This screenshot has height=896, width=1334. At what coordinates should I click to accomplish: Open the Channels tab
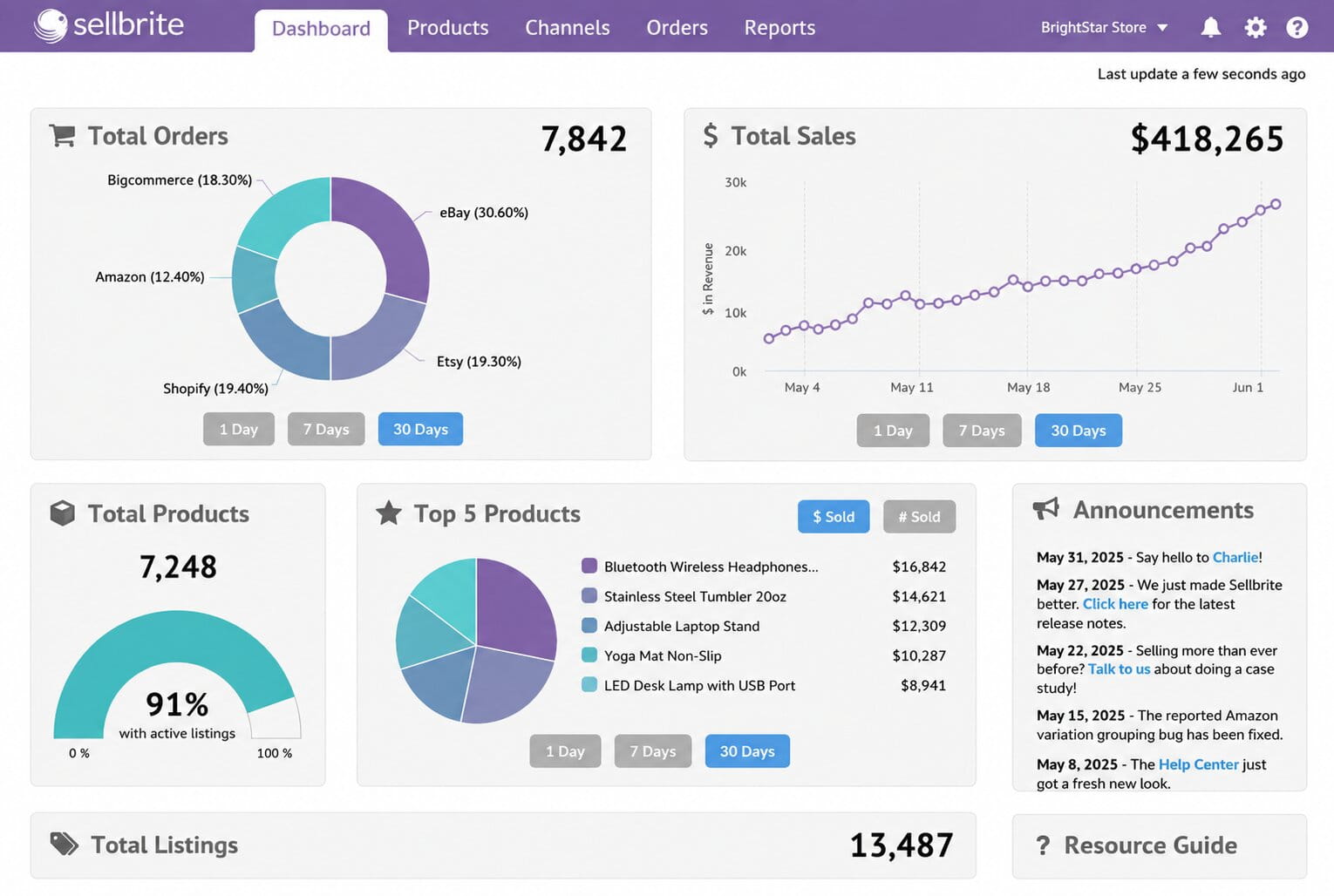pyautogui.click(x=568, y=28)
